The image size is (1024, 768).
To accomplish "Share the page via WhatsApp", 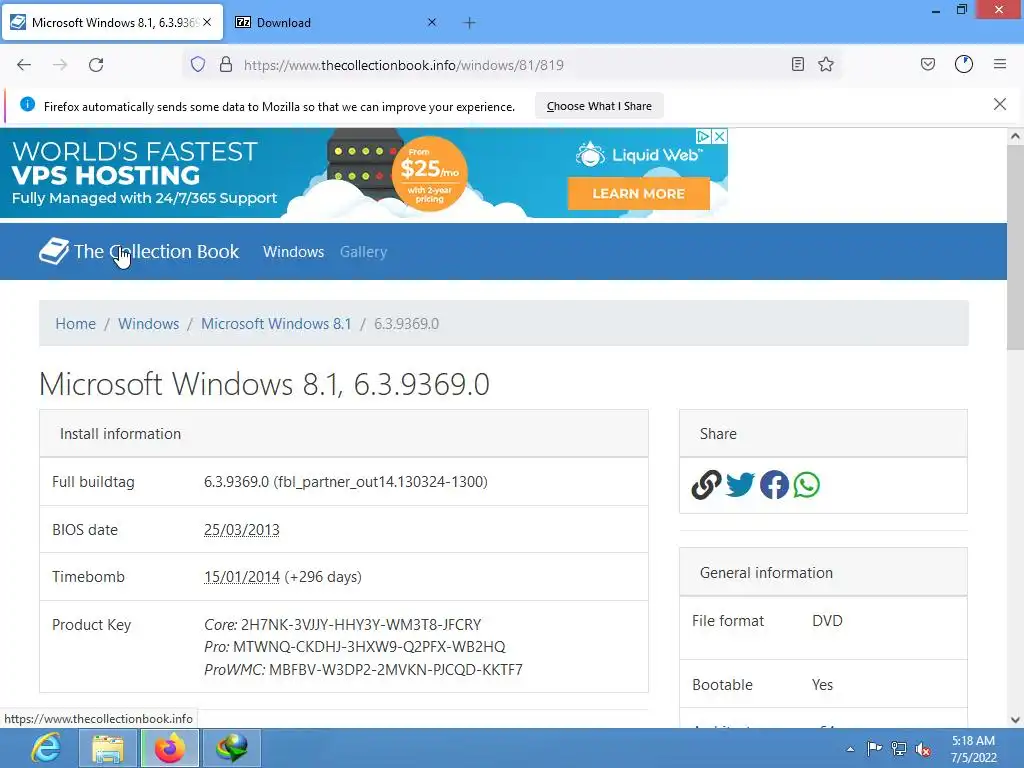I will tap(807, 485).
